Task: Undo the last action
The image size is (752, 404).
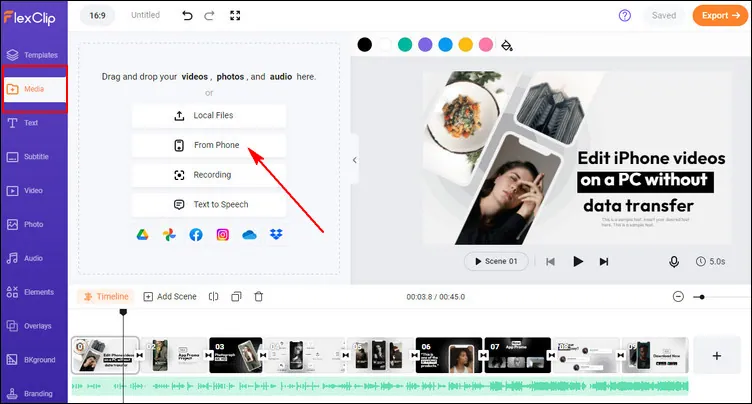Action: click(x=187, y=16)
